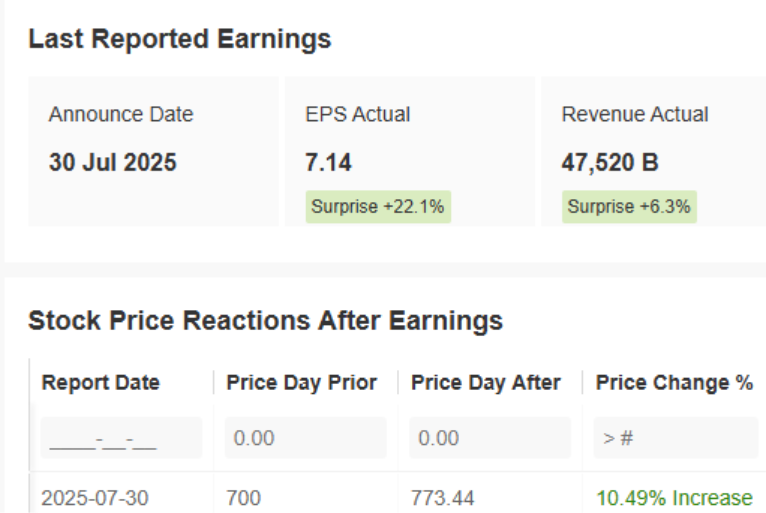
Task: Sort by the Price Day After column
Action: [x=486, y=383]
